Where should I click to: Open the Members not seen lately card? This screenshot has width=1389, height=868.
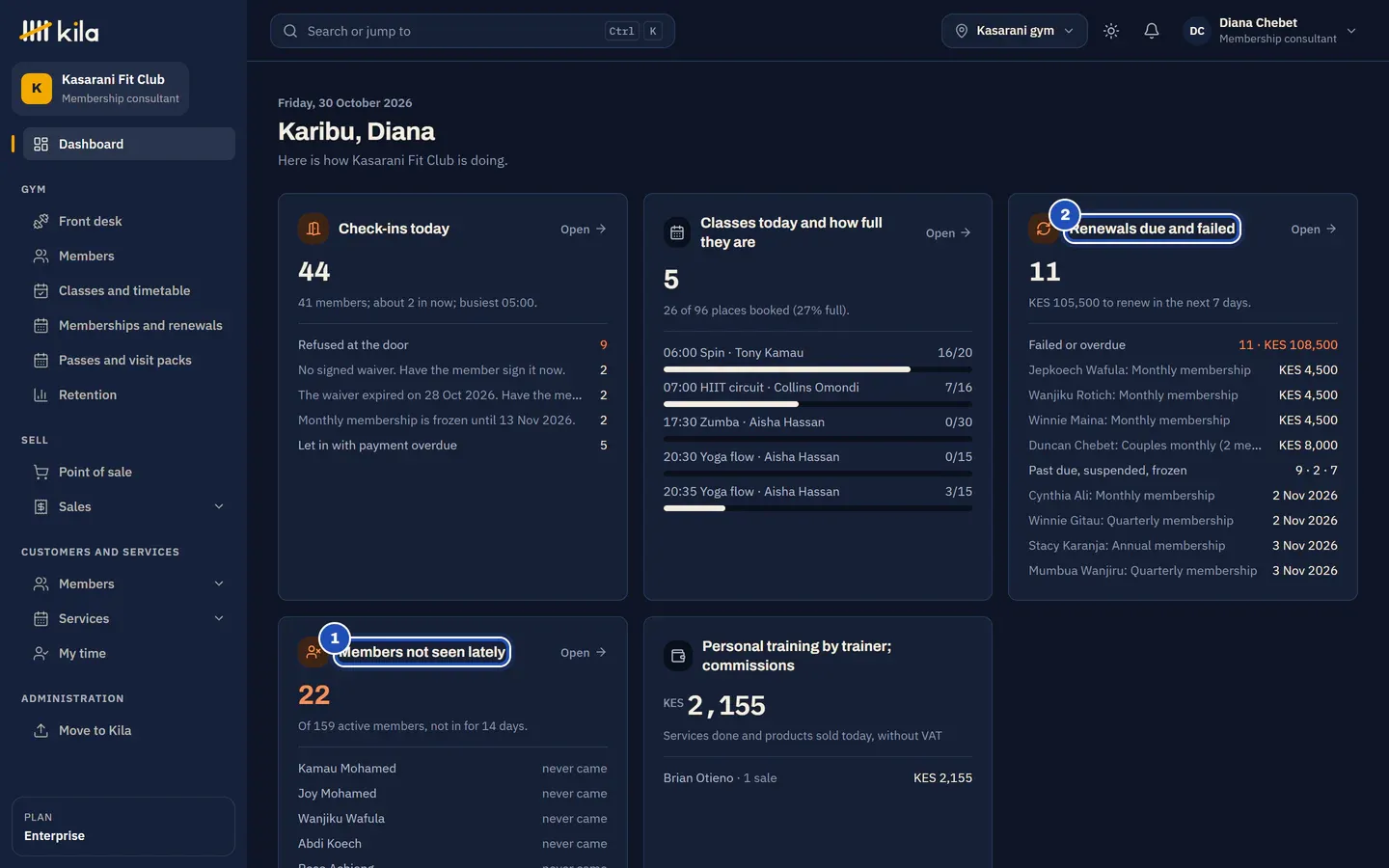584,653
